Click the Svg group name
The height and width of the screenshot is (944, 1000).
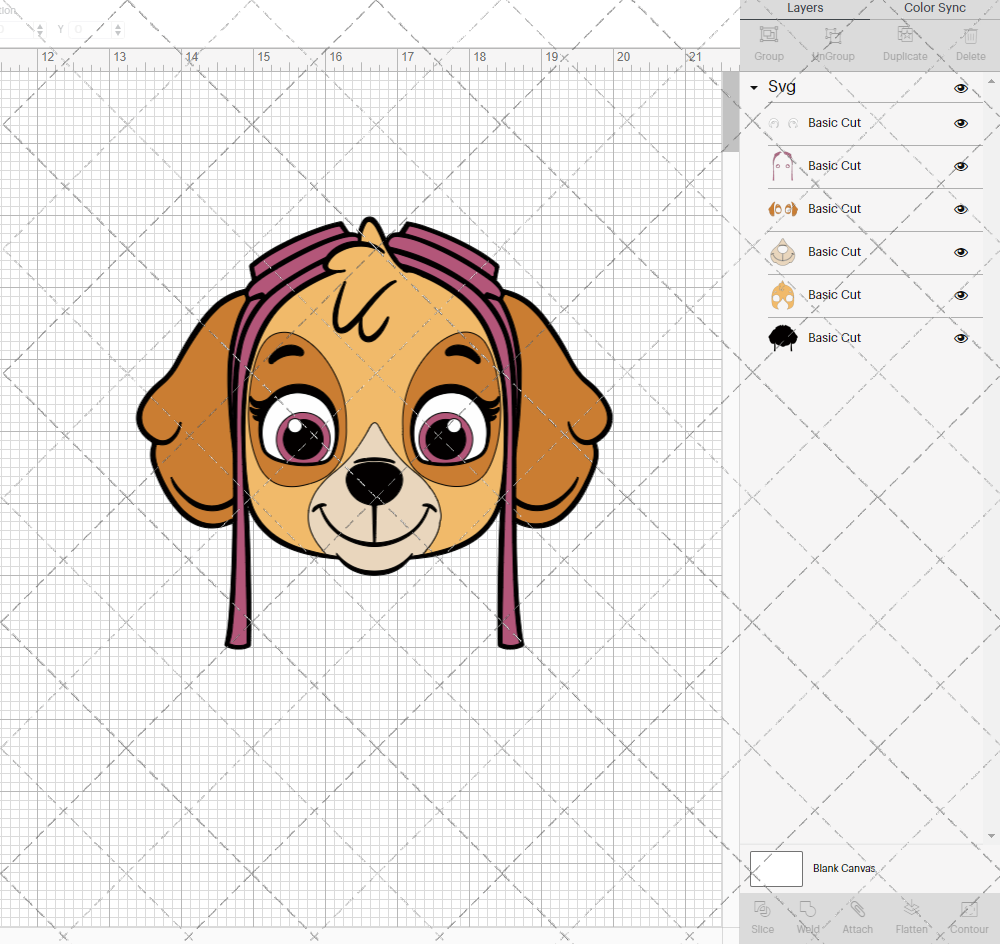(781, 87)
